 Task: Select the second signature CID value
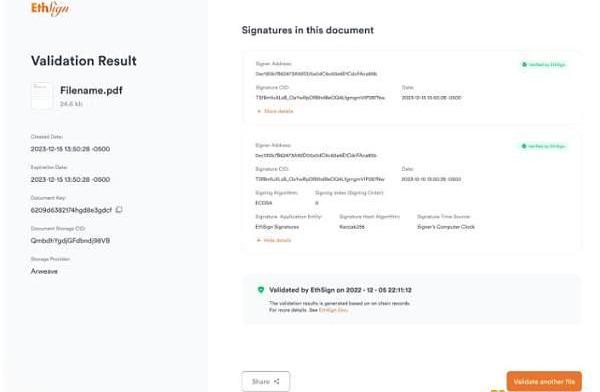tap(320, 179)
